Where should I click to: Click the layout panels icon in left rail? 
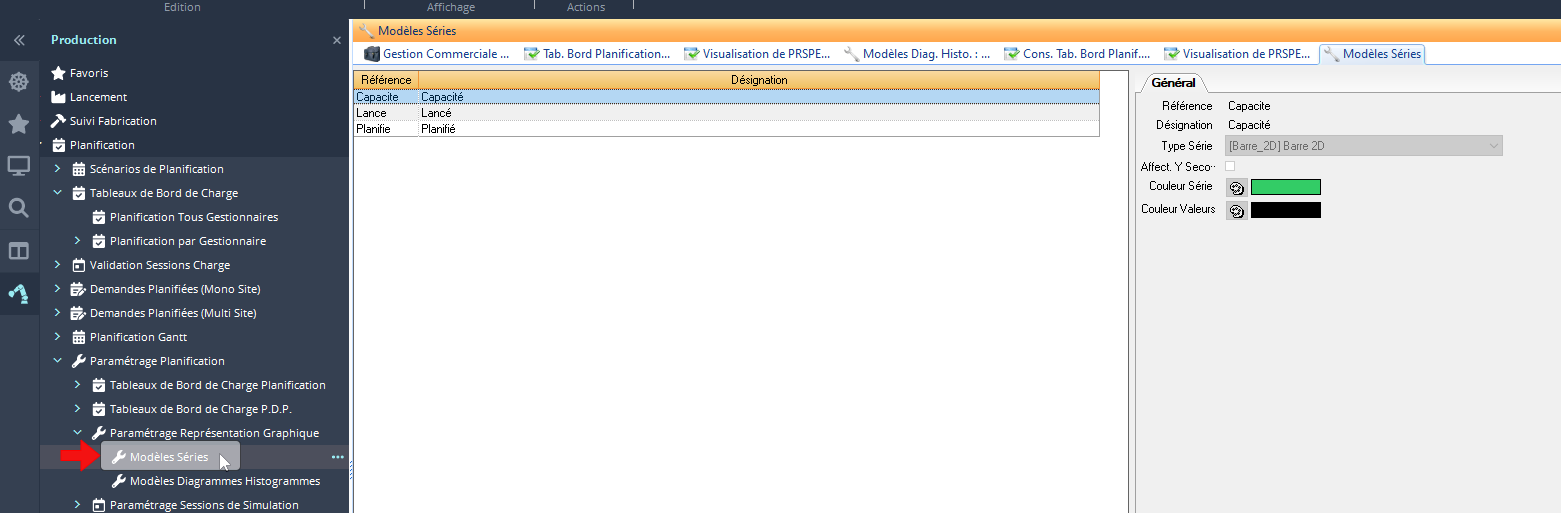coord(18,250)
